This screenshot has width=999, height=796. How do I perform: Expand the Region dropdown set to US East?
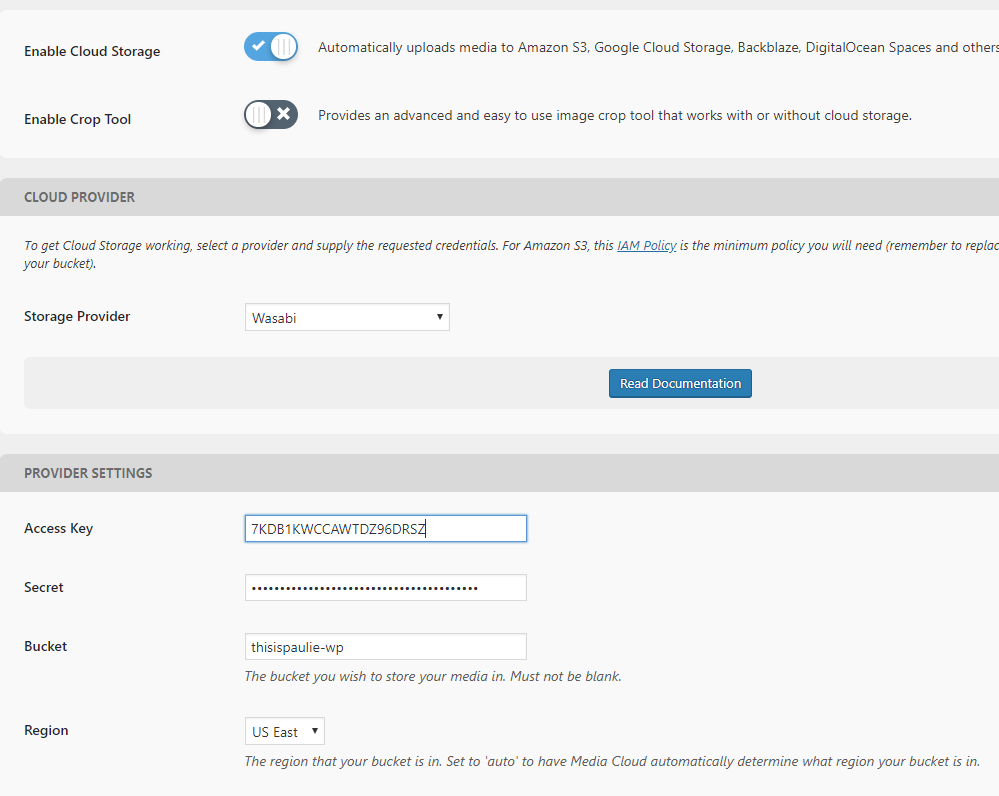285,731
